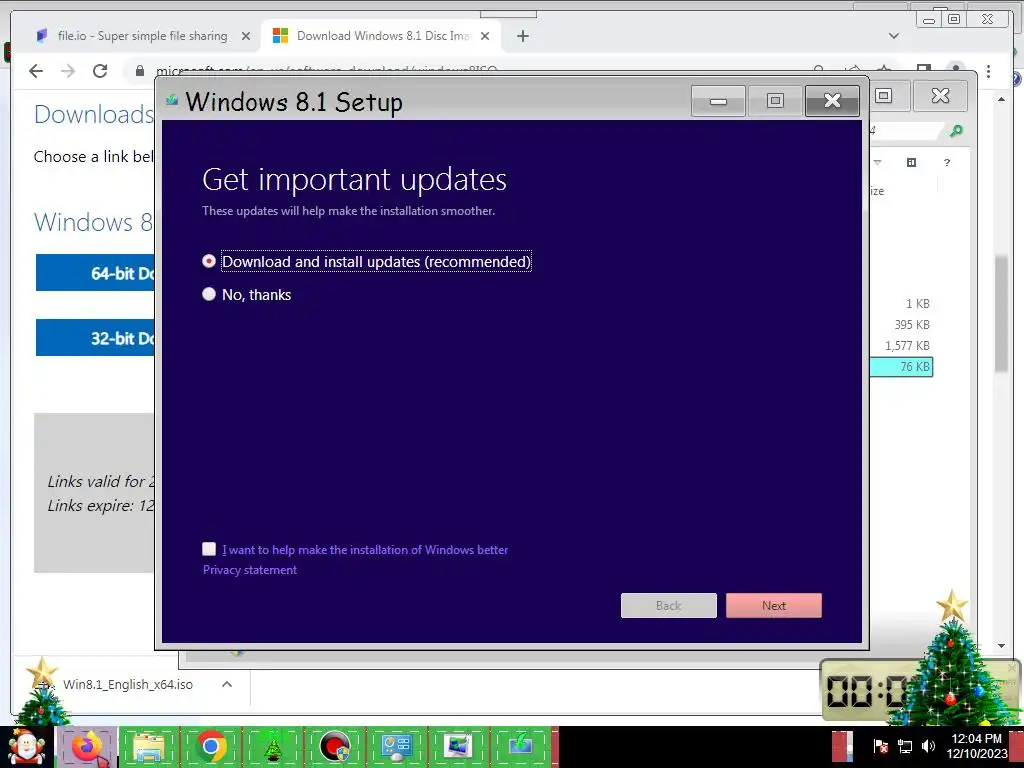Image resolution: width=1024 pixels, height=768 pixels.
Task: Click the network tray icon
Action: click(x=905, y=746)
